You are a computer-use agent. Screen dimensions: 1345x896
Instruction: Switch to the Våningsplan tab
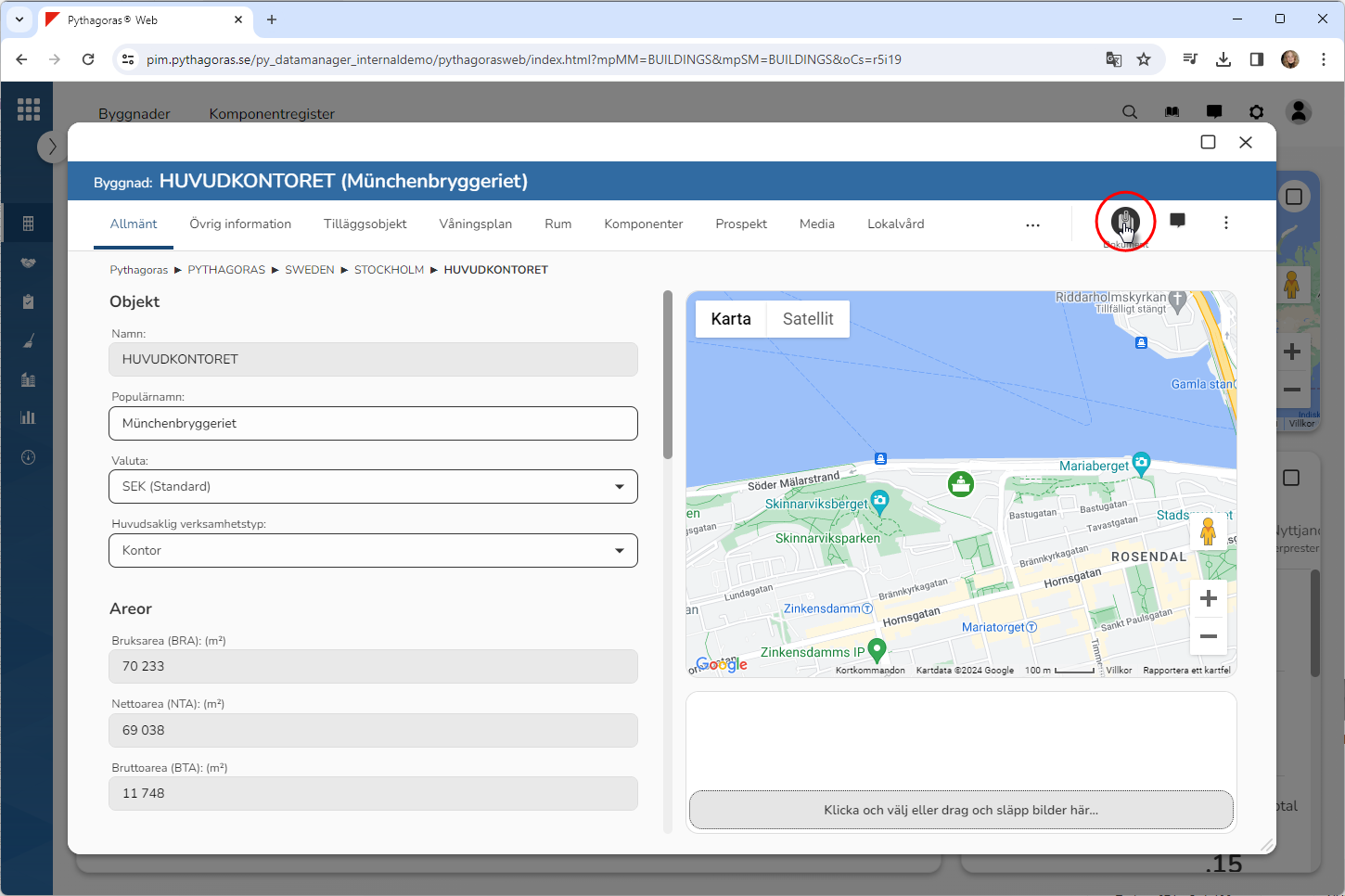(475, 224)
